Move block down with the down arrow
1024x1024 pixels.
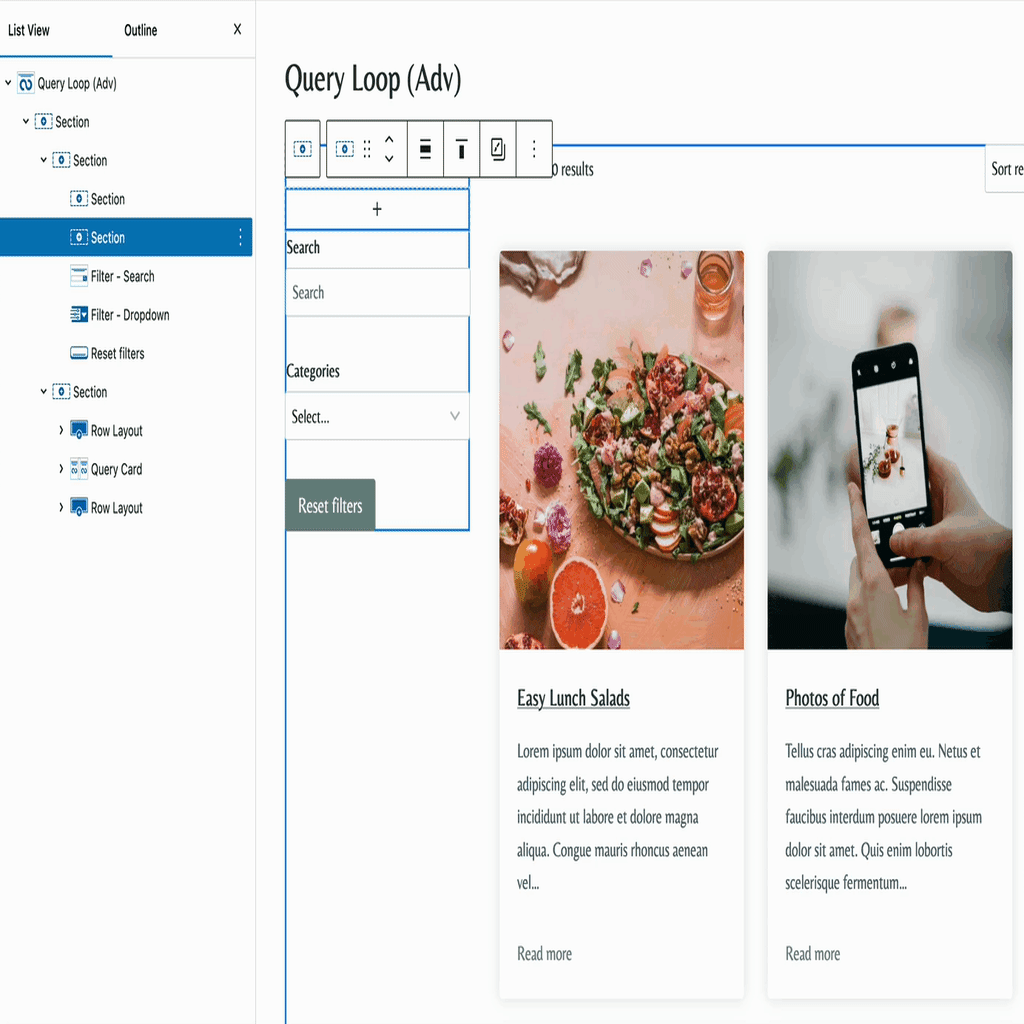(x=389, y=159)
